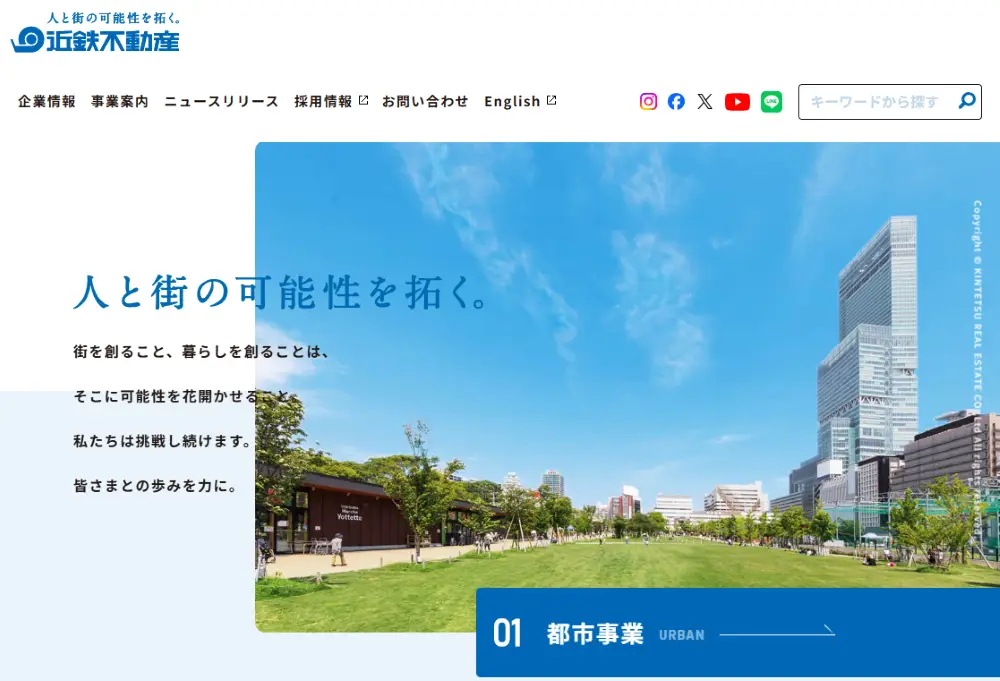Switch to the English site
The image size is (1000, 681).
(512, 101)
